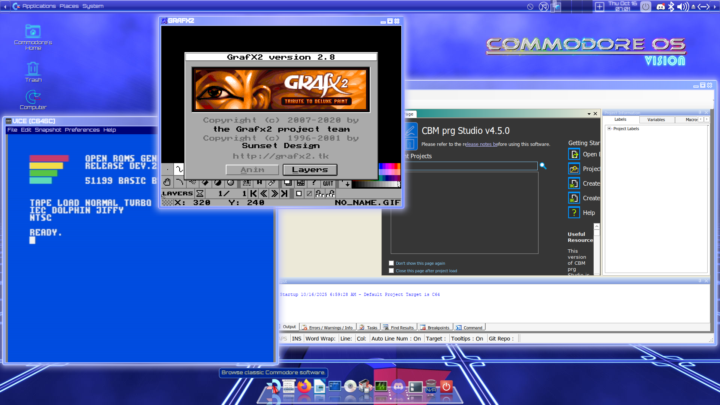The width and height of the screenshot is (720, 405).
Task: Select the curve tool in GrafX2
Action: click(180, 182)
